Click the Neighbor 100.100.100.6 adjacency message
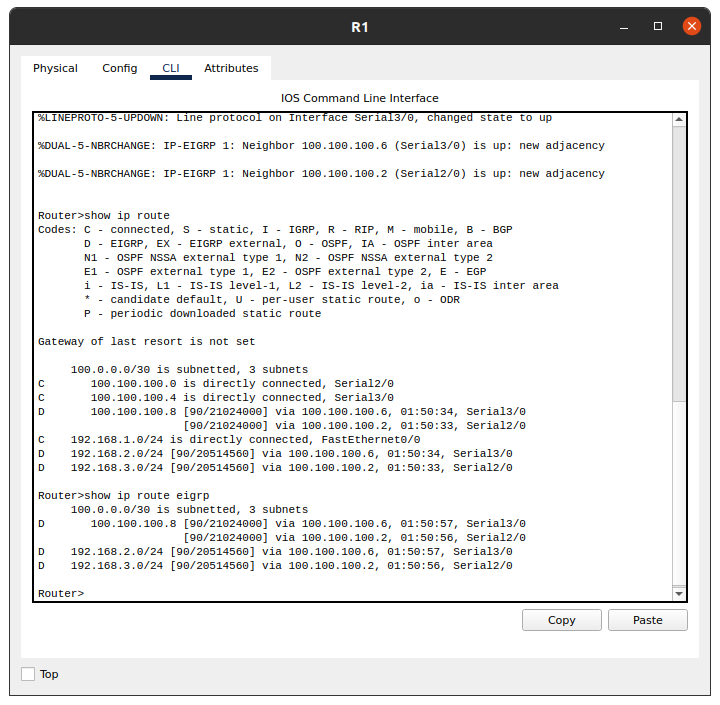The image size is (720, 705). 321,146
